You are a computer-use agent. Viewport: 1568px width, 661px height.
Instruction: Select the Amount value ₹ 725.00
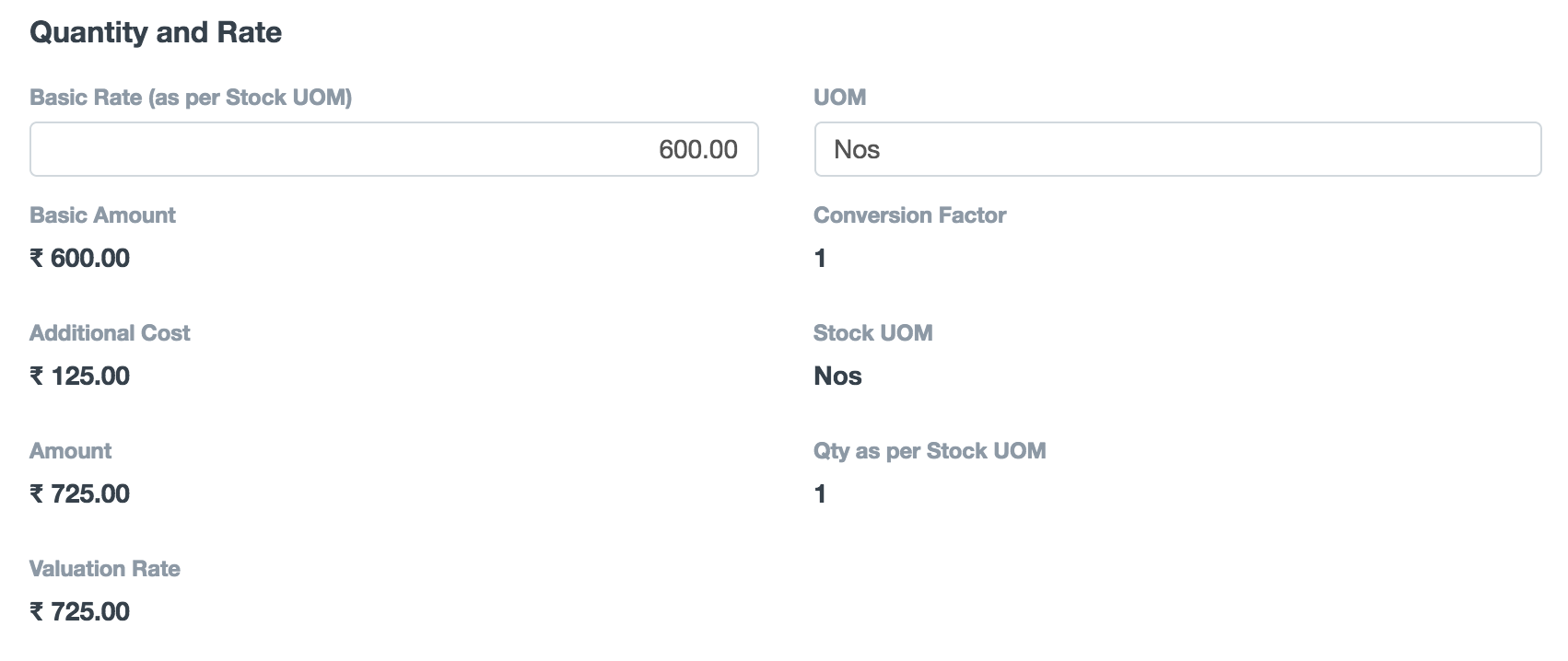(x=80, y=493)
